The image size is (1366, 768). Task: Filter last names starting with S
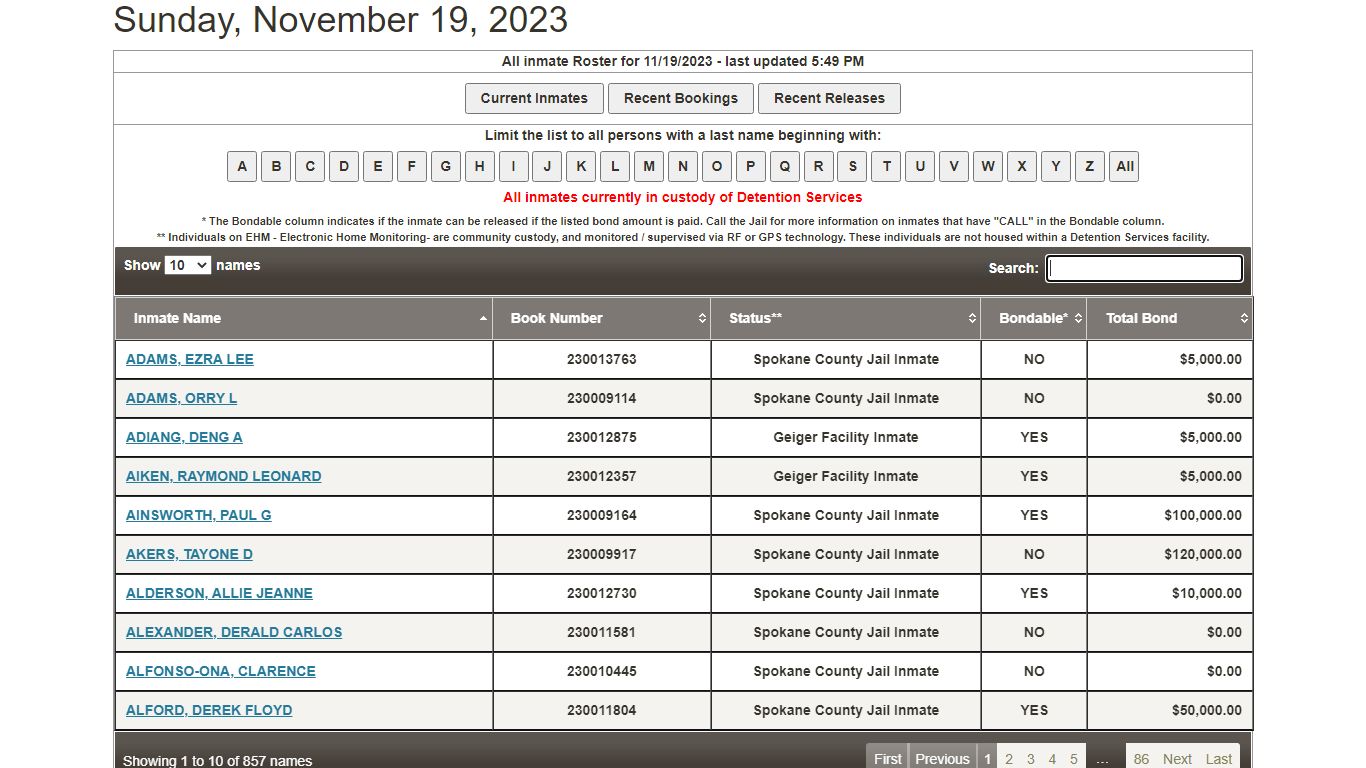852,166
